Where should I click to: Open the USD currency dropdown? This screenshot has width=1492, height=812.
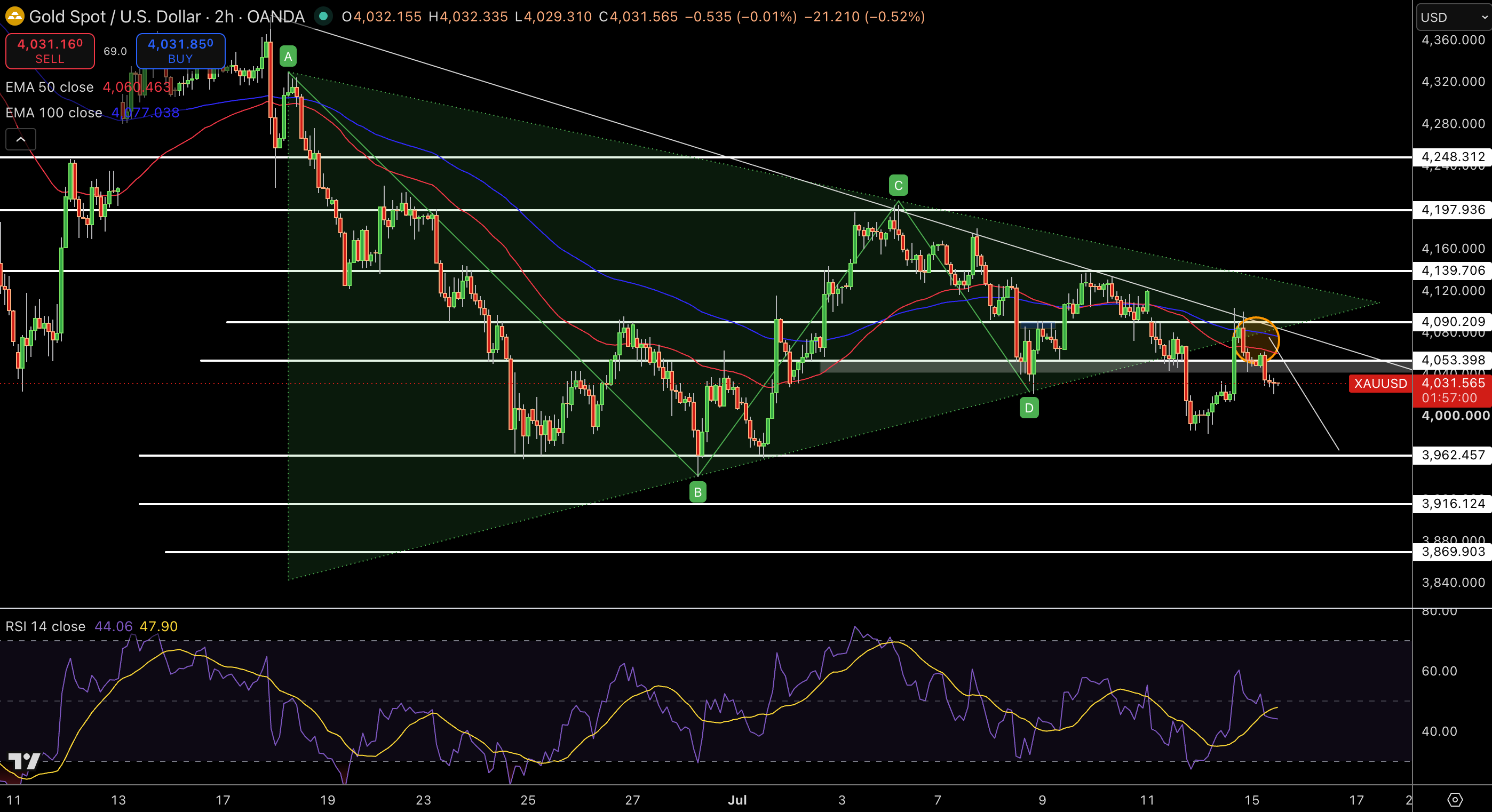(x=1454, y=18)
